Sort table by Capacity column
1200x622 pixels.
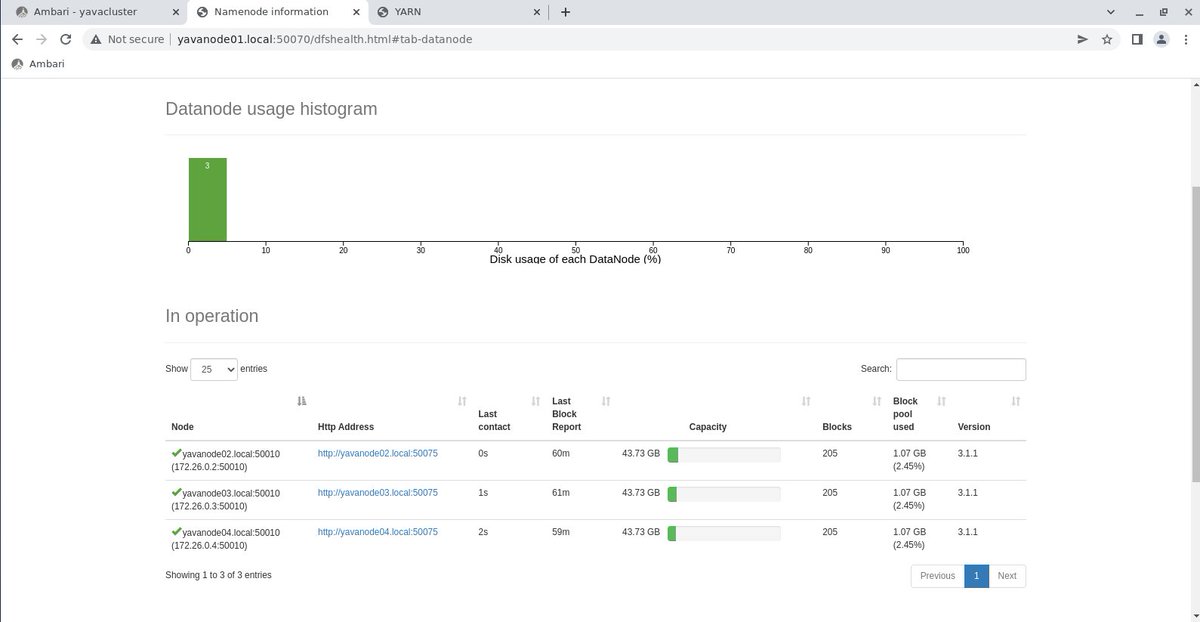tap(715, 414)
